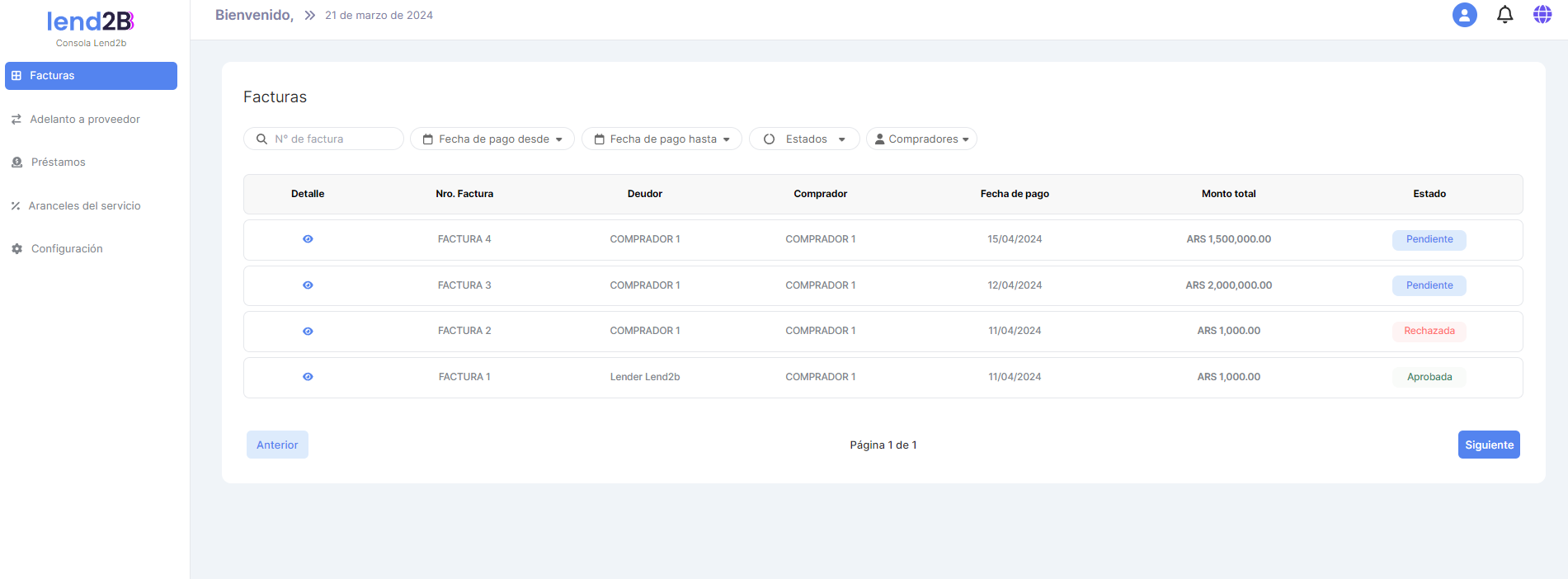View details of FACTURA 3 eye icon
The image size is (1568, 579).
[x=308, y=285]
